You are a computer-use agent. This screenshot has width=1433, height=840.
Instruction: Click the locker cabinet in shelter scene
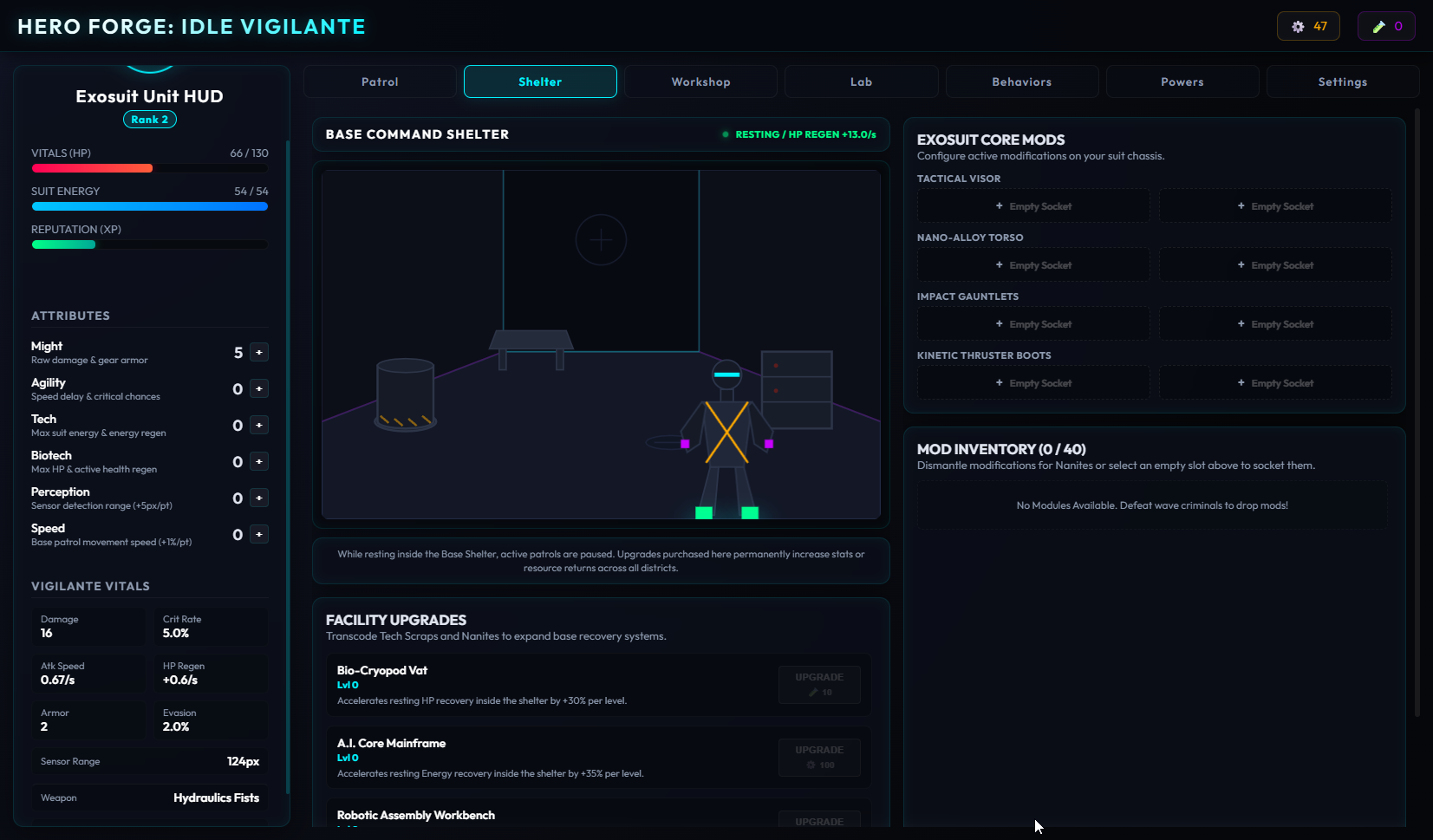tap(797, 389)
